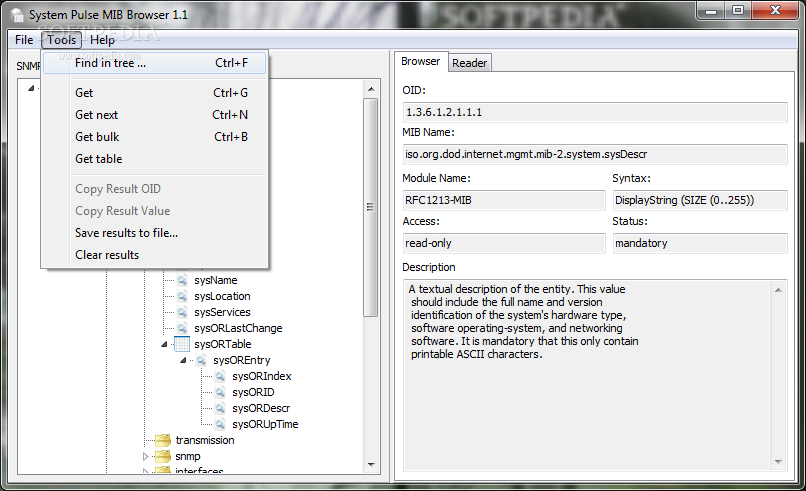The image size is (806, 491).
Task: Select sysLocation in the tree
Action: tap(222, 296)
